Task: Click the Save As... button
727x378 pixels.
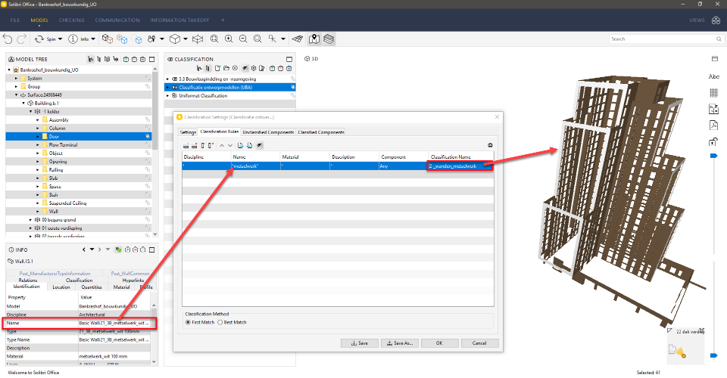Action: click(400, 343)
